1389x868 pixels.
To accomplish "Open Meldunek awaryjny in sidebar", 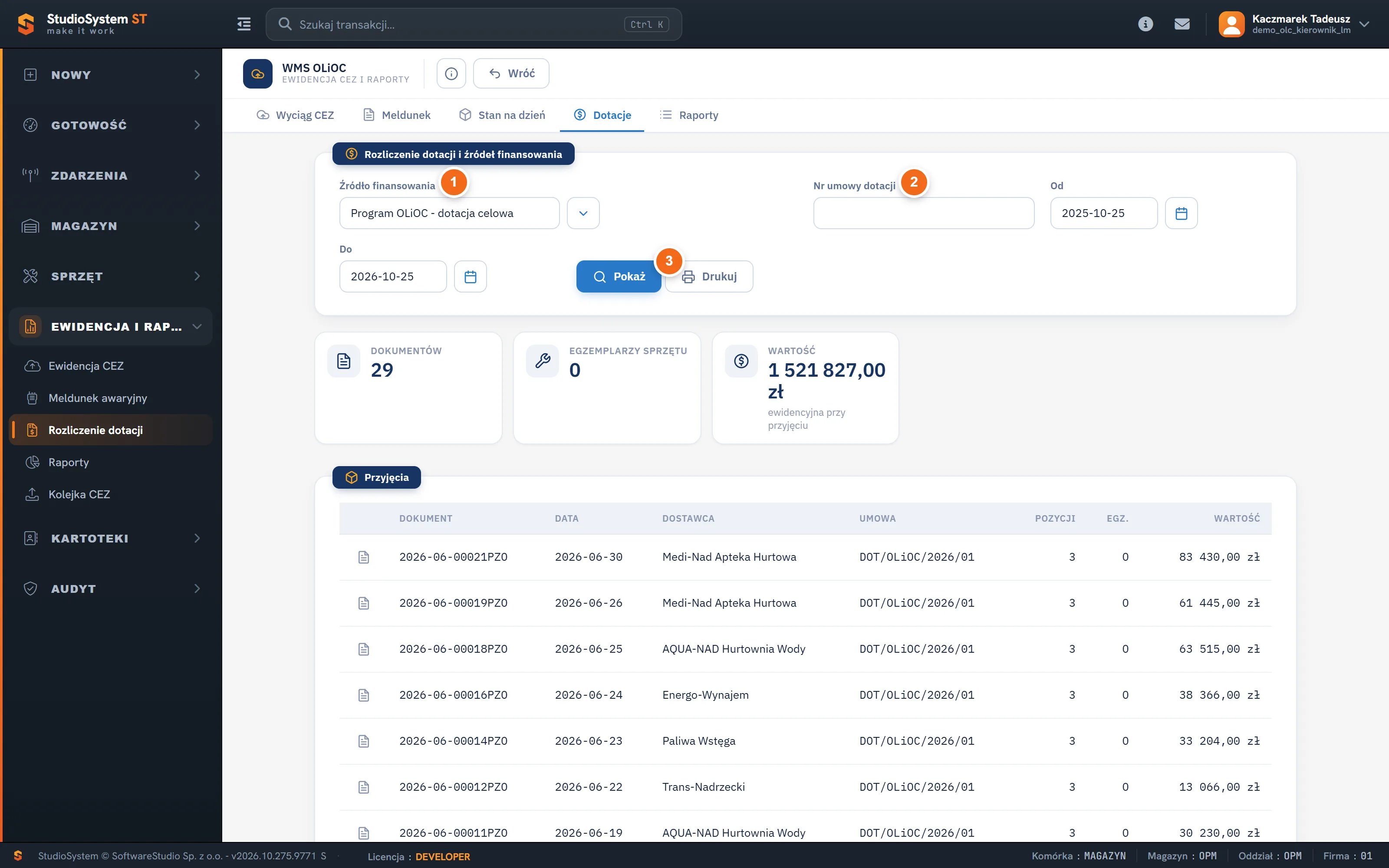I will (111, 398).
